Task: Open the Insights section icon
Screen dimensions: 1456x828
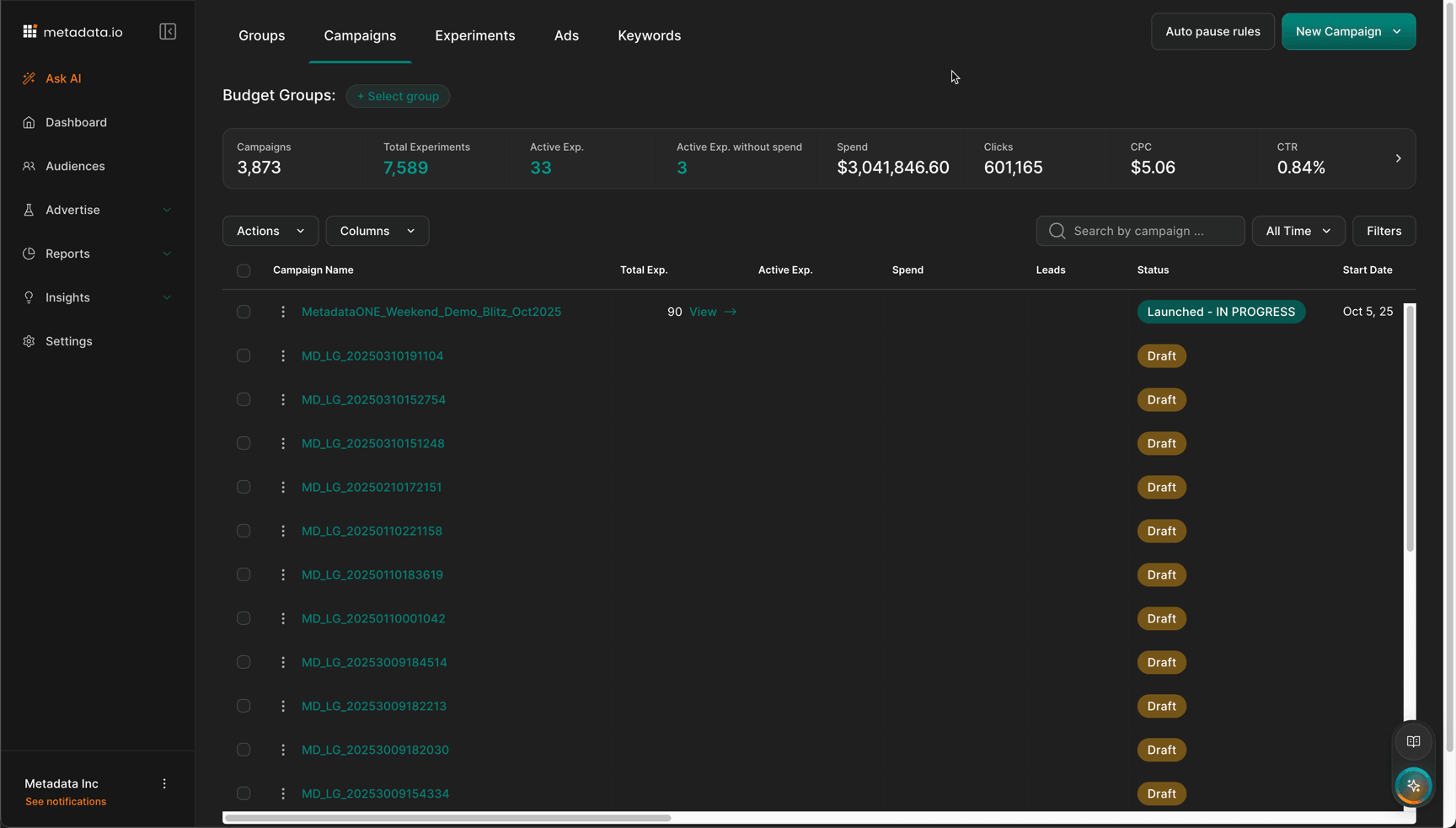Action: pyautogui.click(x=29, y=297)
